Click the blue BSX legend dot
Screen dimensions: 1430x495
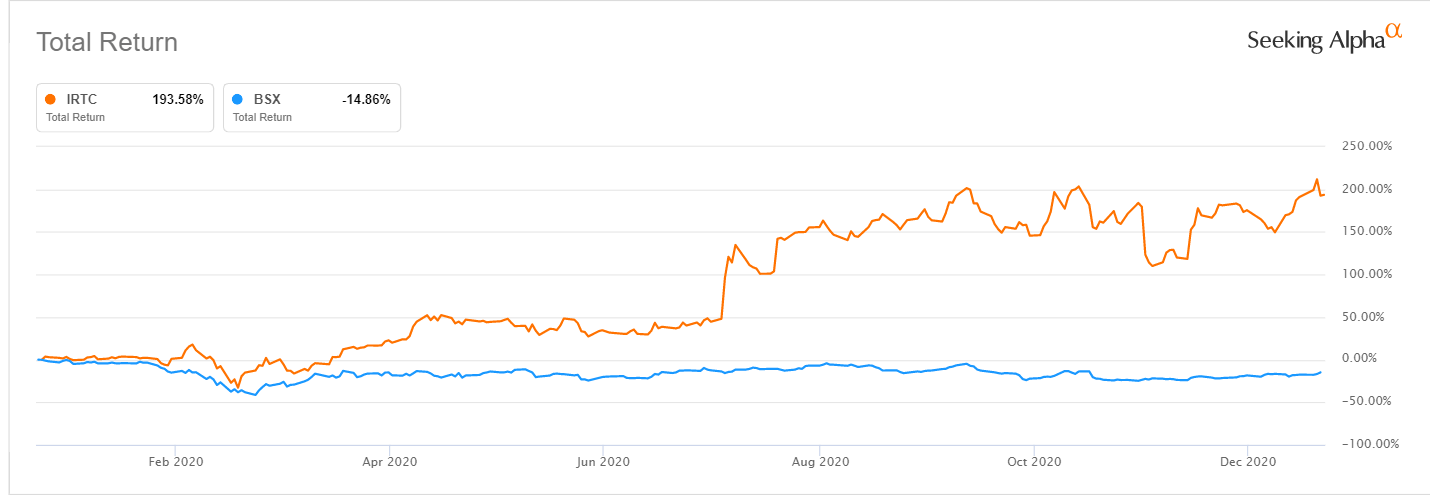tap(237, 99)
